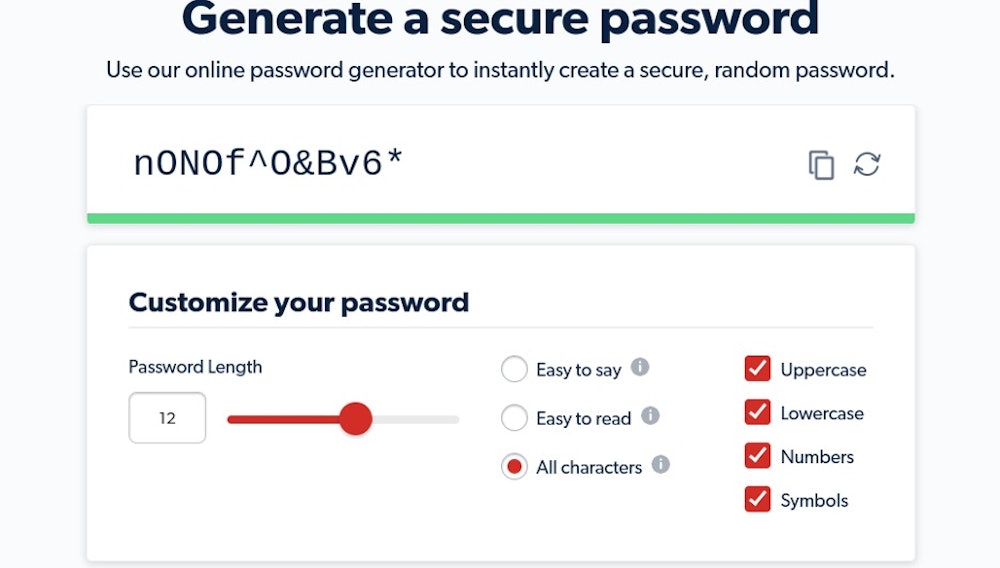Click the green password strength bar

point(500,218)
